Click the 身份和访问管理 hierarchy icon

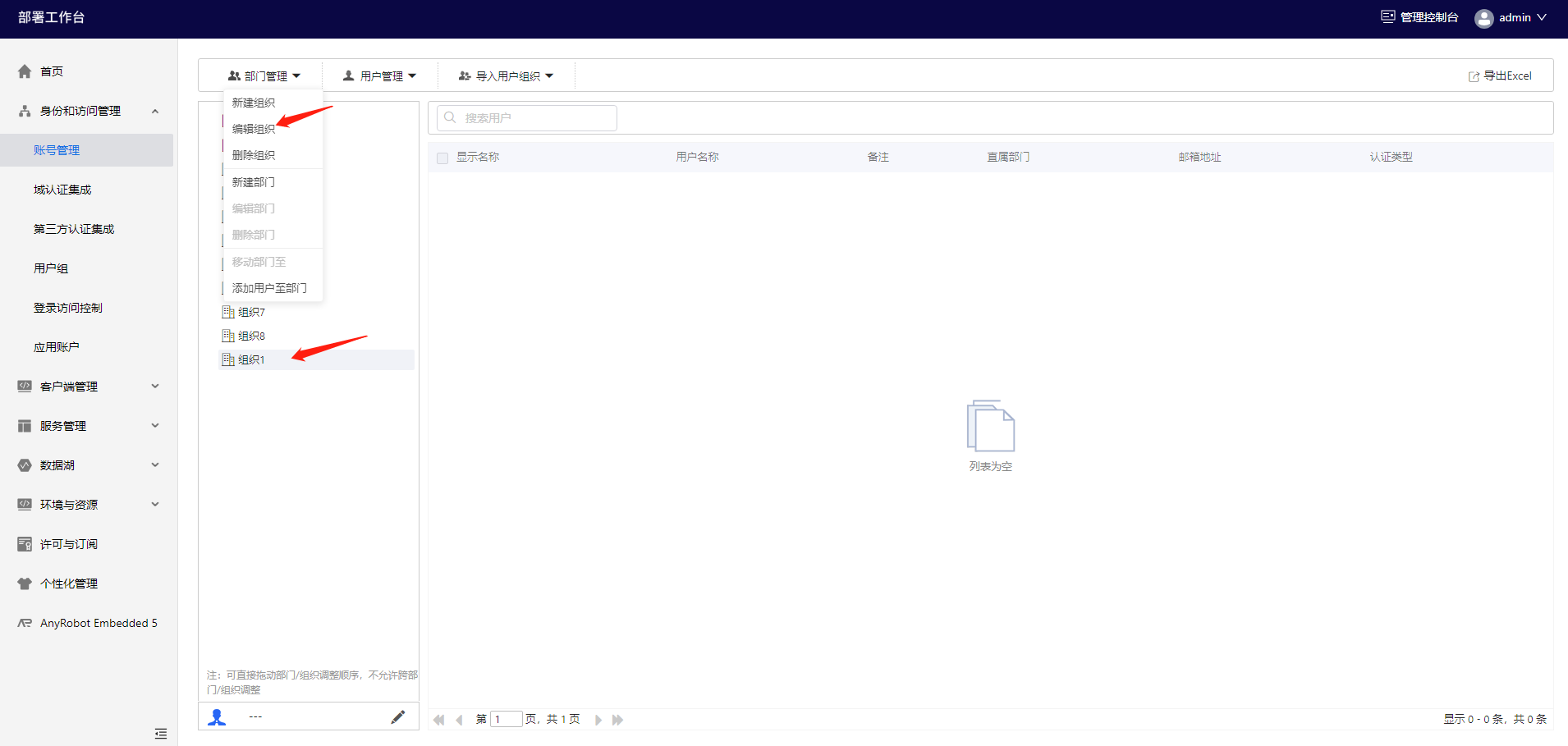coord(25,111)
